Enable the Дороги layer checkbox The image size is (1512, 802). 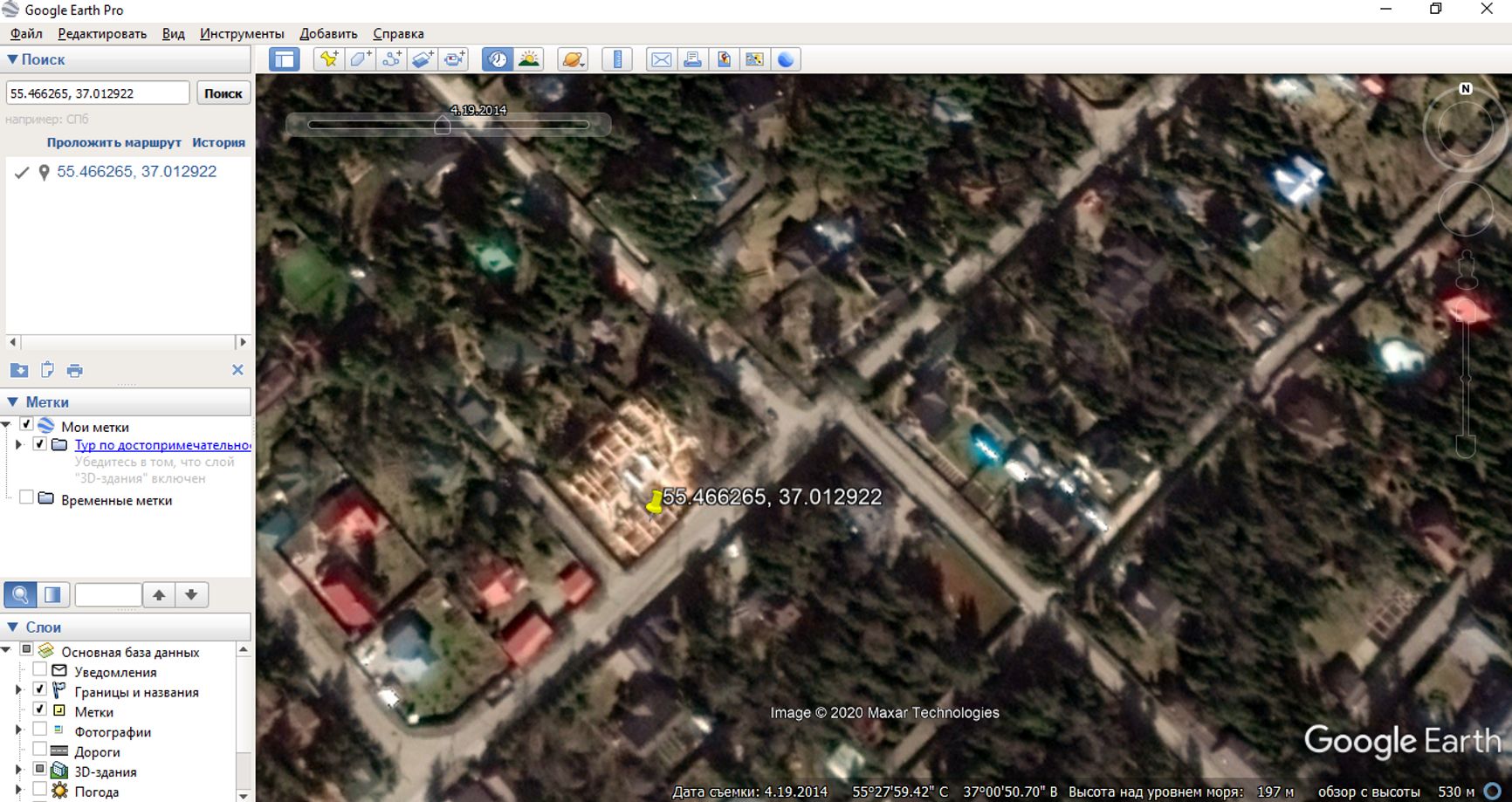(39, 751)
